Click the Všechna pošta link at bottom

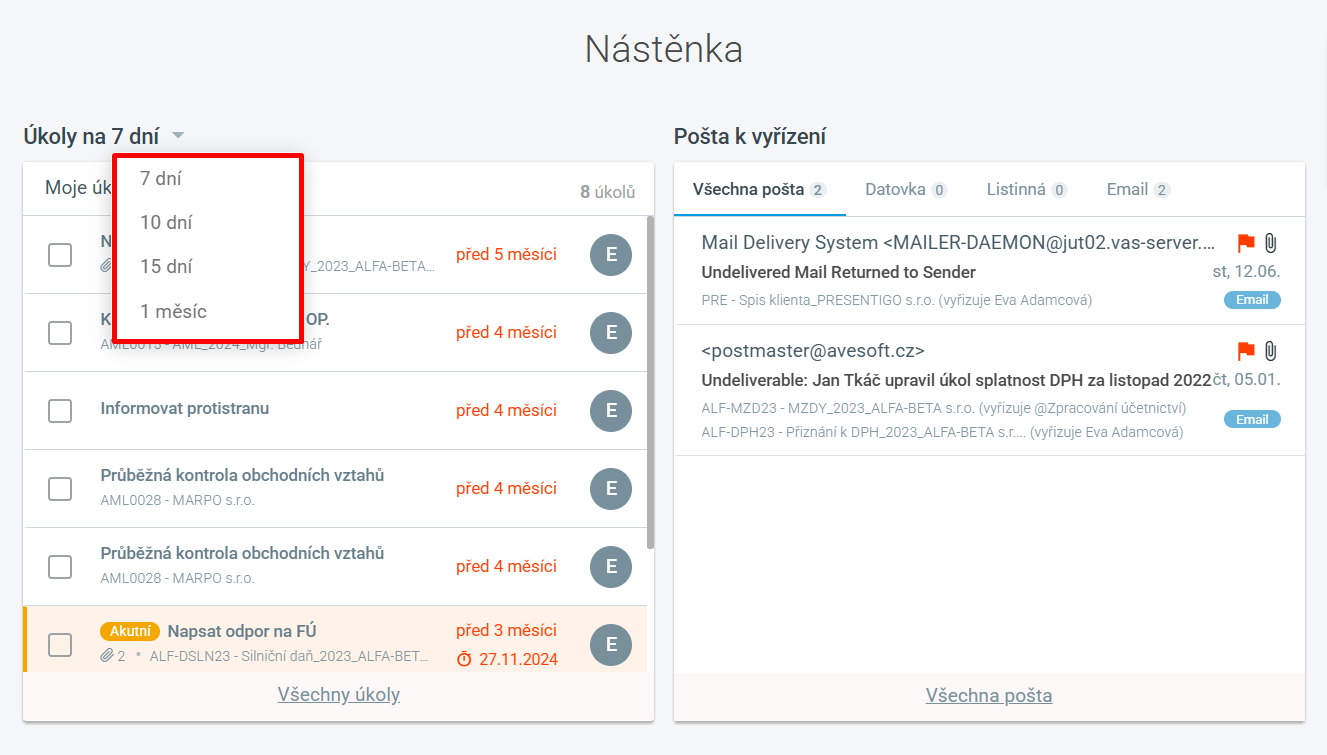pyautogui.click(x=988, y=696)
